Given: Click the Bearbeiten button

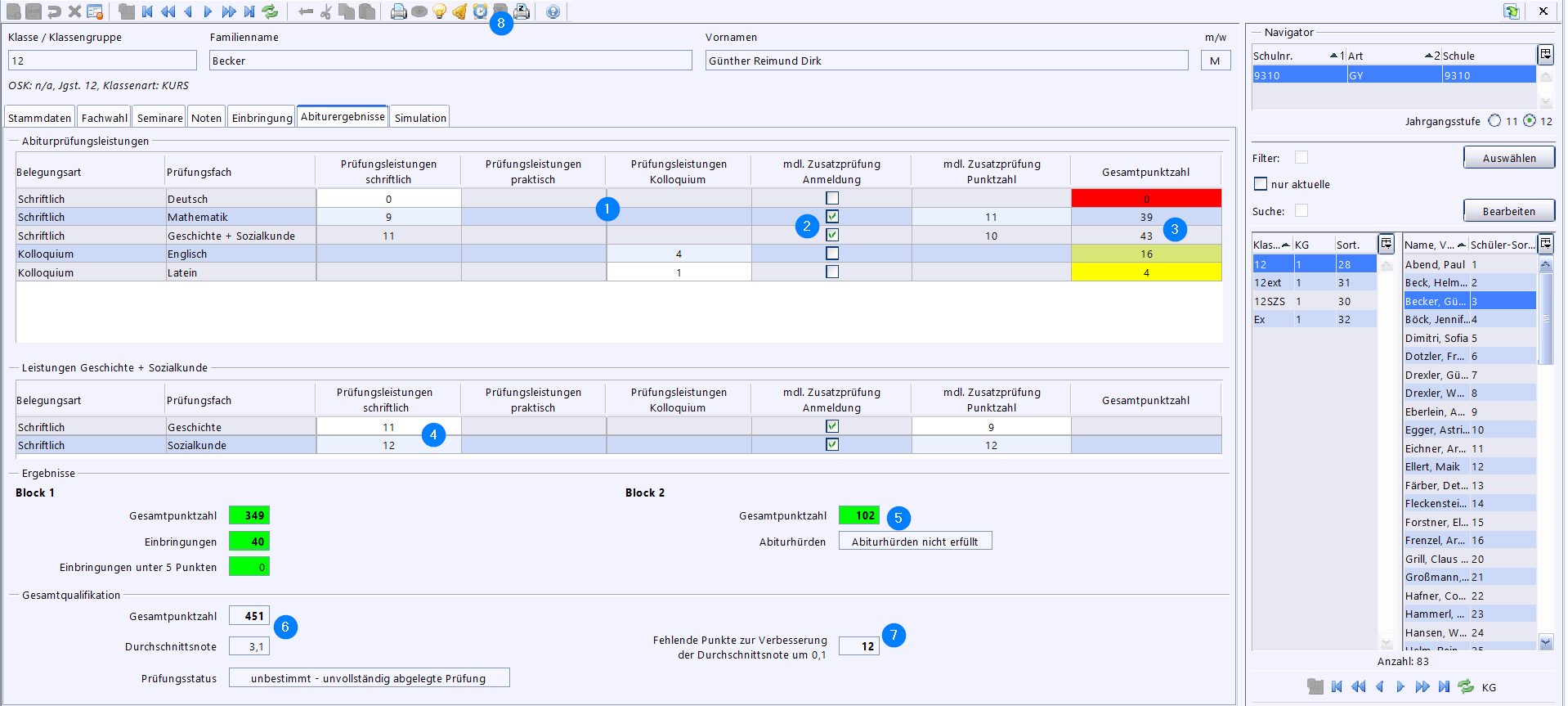Looking at the screenshot, I should click(1509, 211).
